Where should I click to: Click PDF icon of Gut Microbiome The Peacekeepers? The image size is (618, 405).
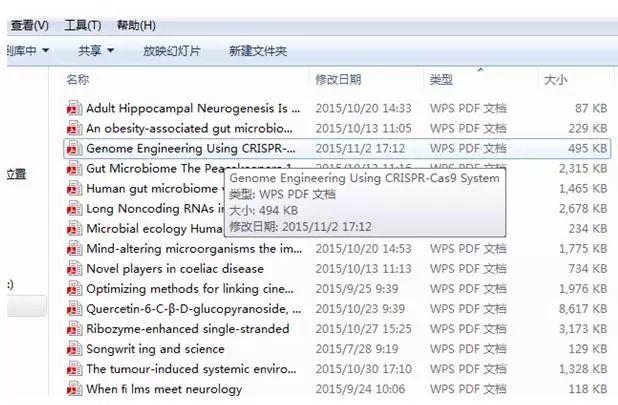coord(74,168)
